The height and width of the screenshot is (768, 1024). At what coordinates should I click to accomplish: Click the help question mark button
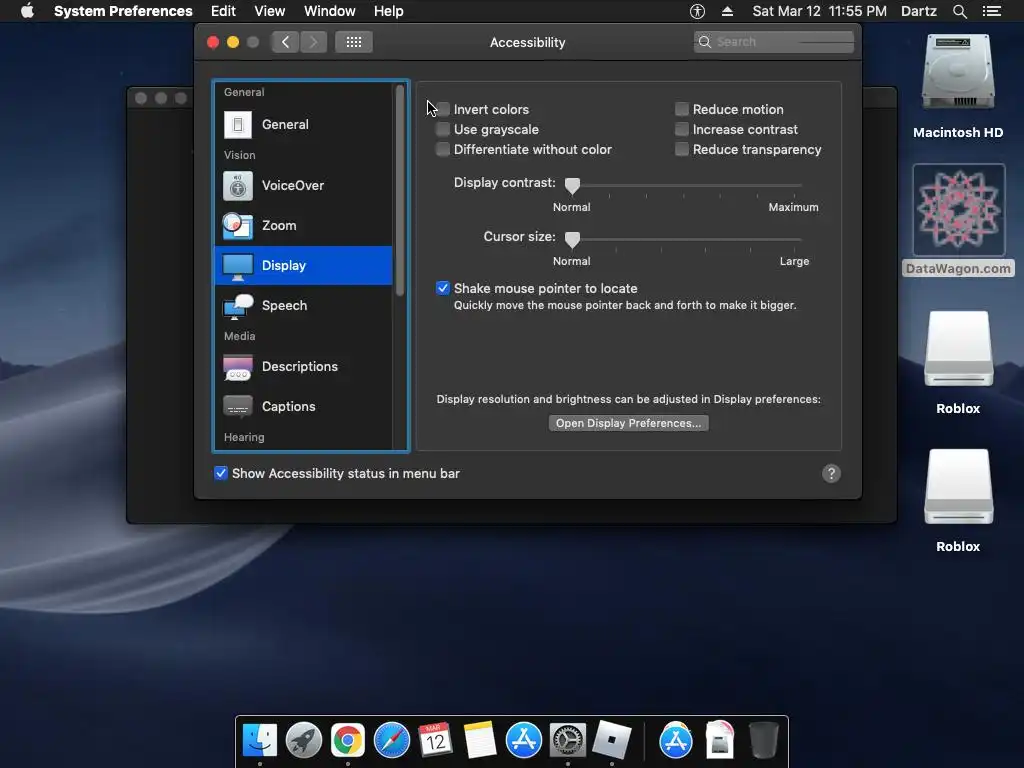click(x=831, y=473)
